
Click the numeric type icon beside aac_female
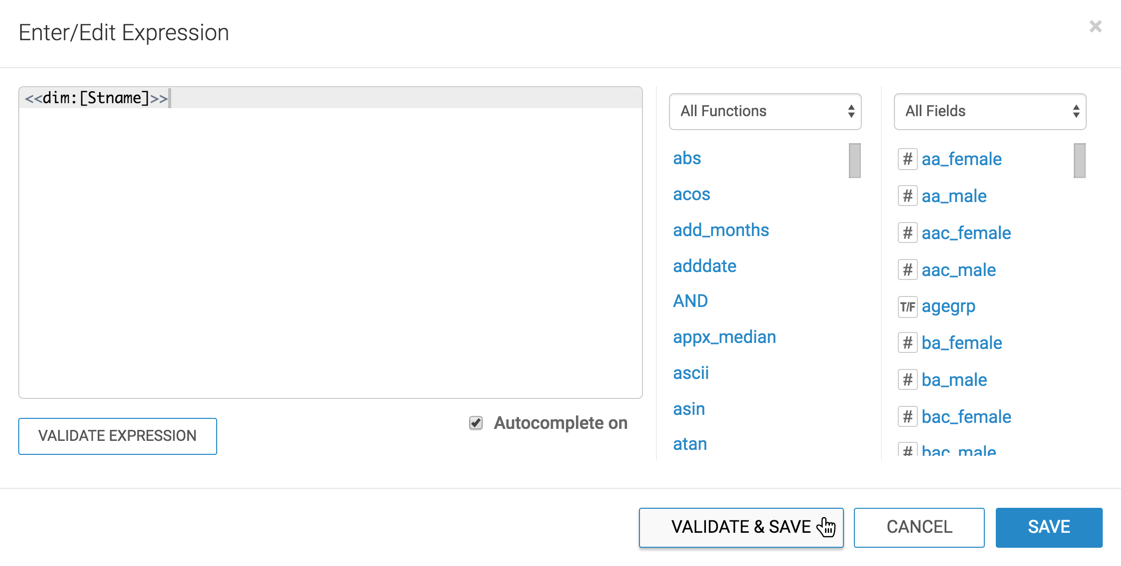tap(907, 233)
